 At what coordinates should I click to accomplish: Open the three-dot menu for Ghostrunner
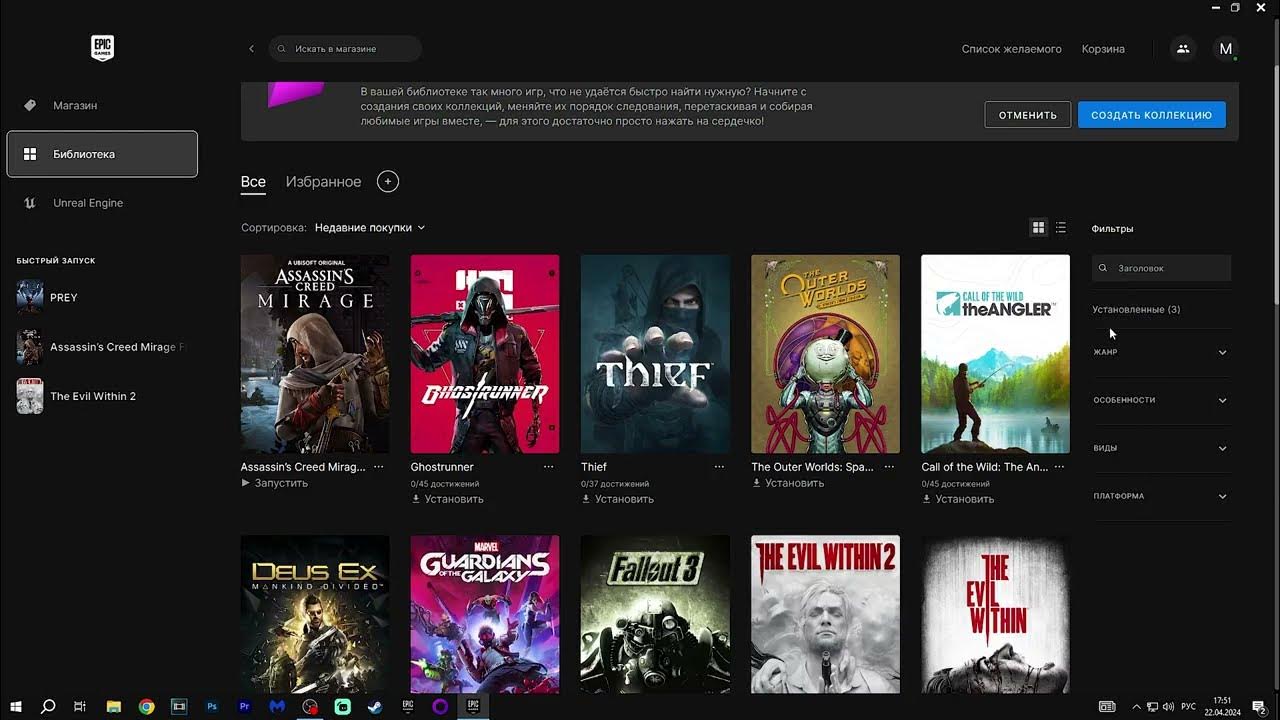548,467
